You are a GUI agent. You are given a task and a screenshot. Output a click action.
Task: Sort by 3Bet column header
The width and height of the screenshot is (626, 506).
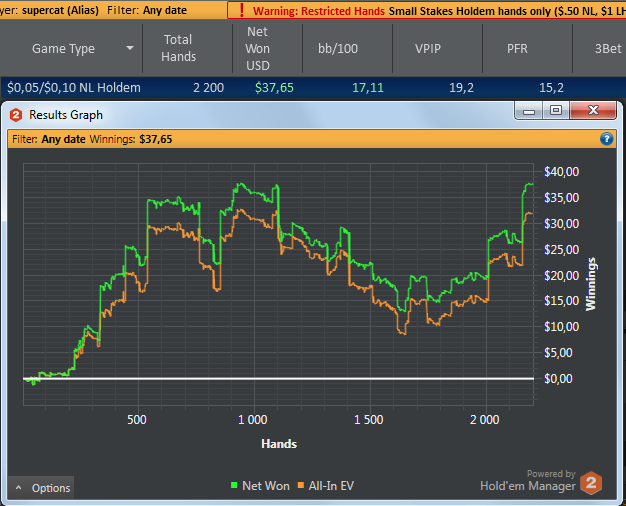pos(608,49)
